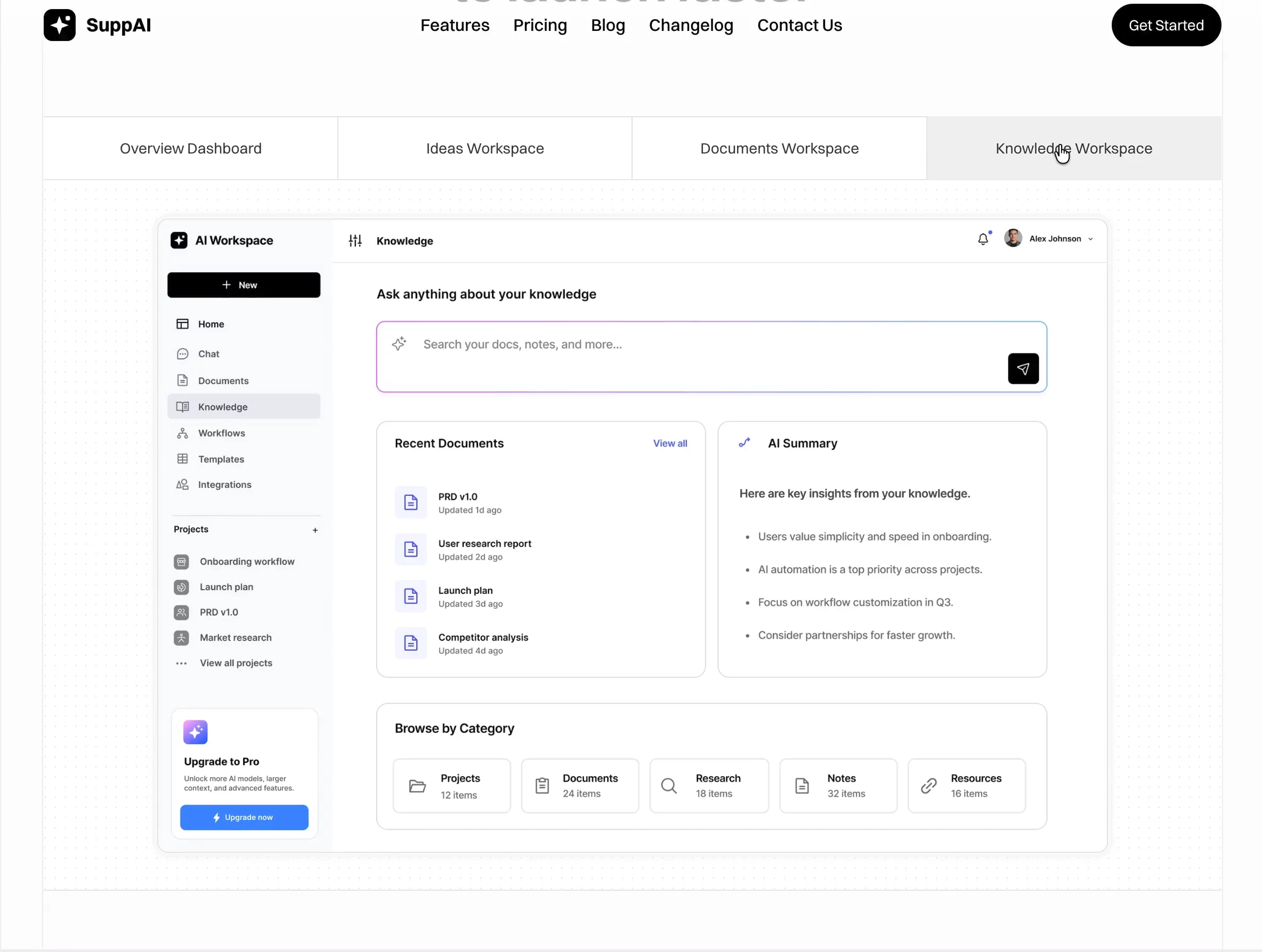Switch to the Ideas Workspace tab
This screenshot has height=952, width=1262.
pyautogui.click(x=484, y=148)
